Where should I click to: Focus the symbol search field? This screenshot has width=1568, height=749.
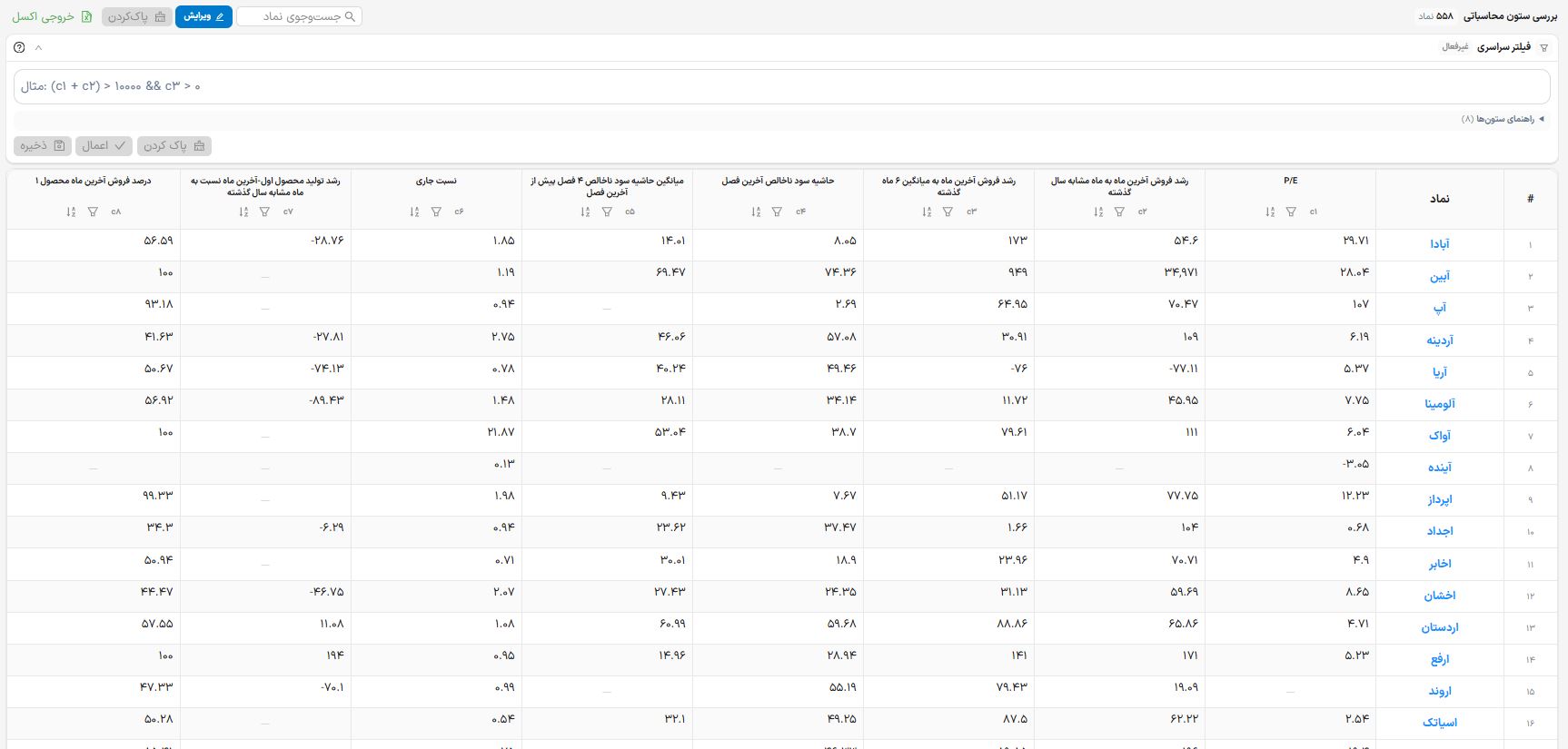coord(299,16)
